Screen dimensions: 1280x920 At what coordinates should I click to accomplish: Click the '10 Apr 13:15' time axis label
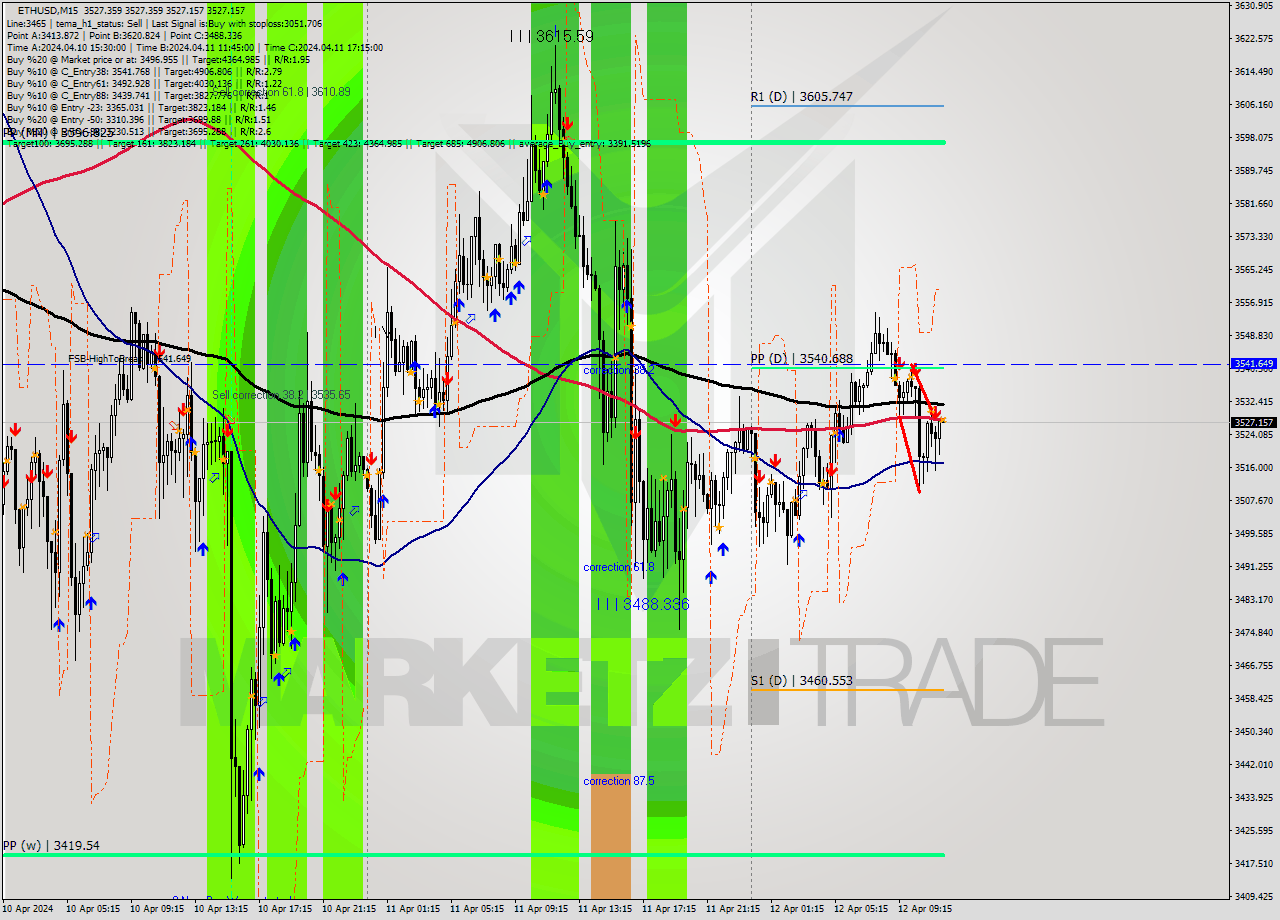tap(222, 909)
